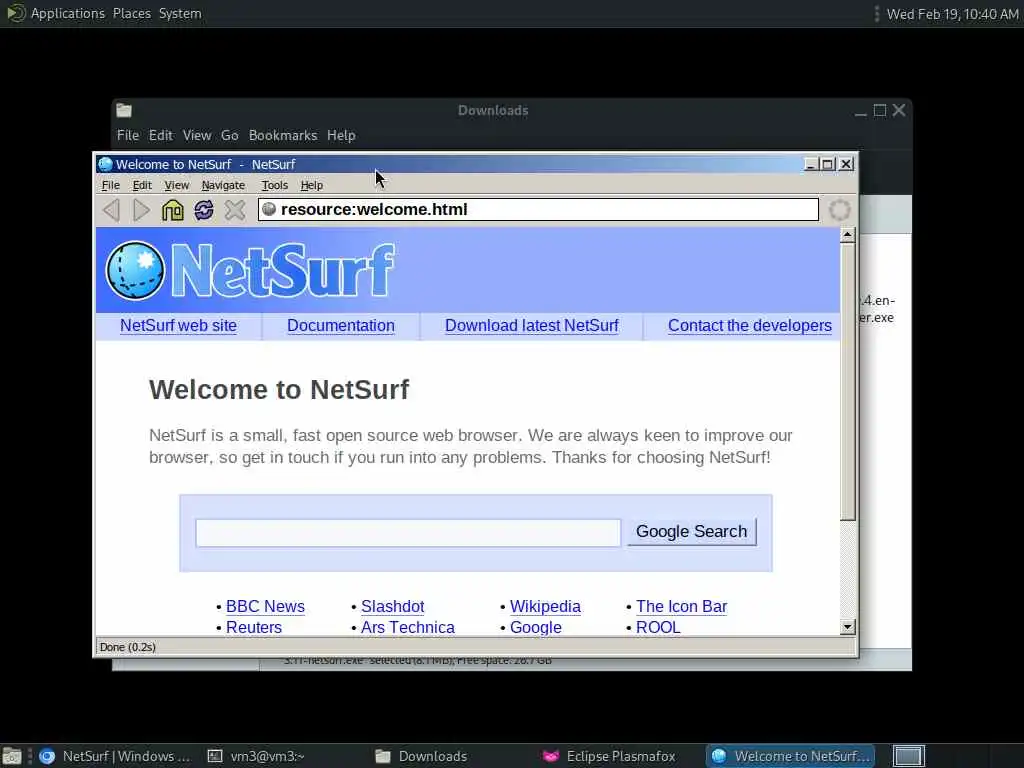Maximize the Downloads file manager window
Screen dimensions: 1024x768
pos(880,110)
